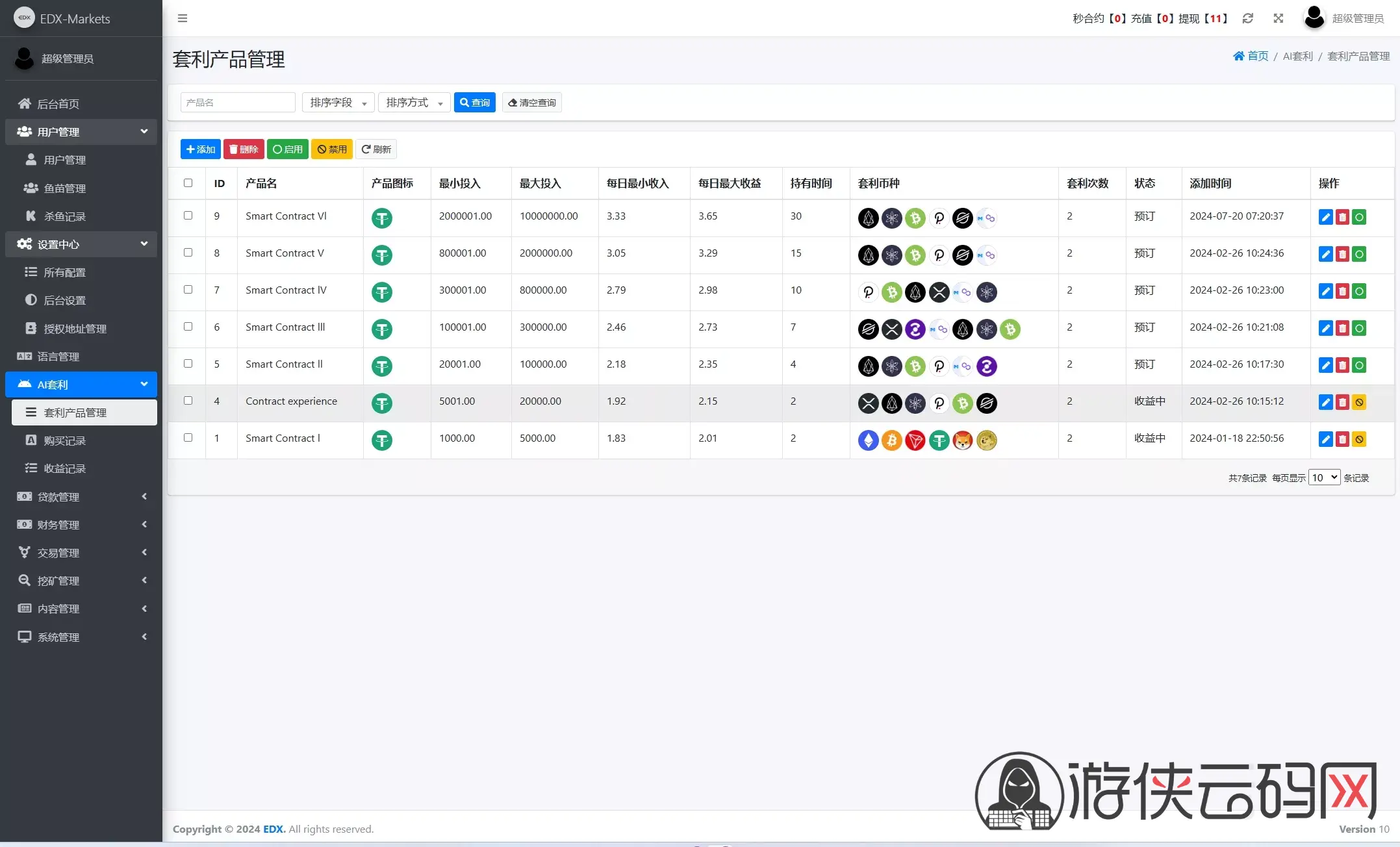
Task: Click the 清空查询 clear query button
Action: [532, 103]
